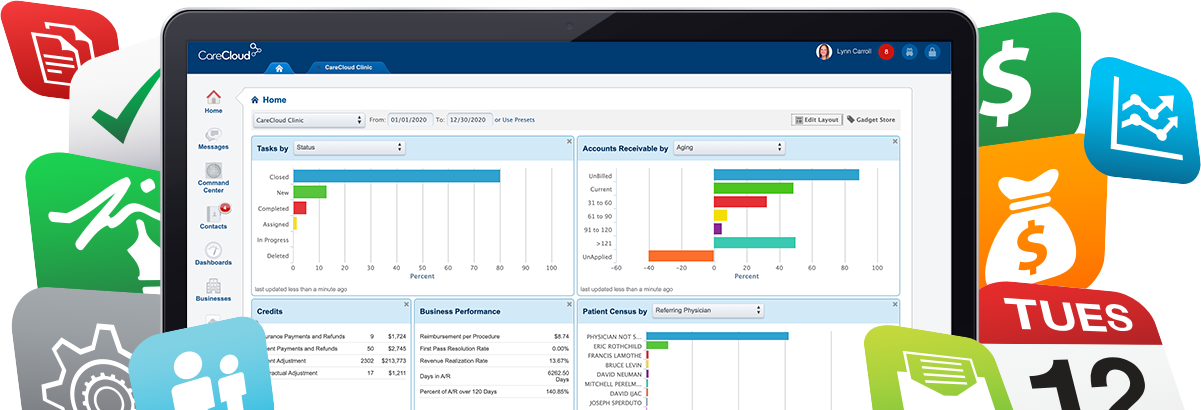Click the Assigned label in Tasks chart
The width and height of the screenshot is (1201, 410).
pyautogui.click(x=276, y=225)
